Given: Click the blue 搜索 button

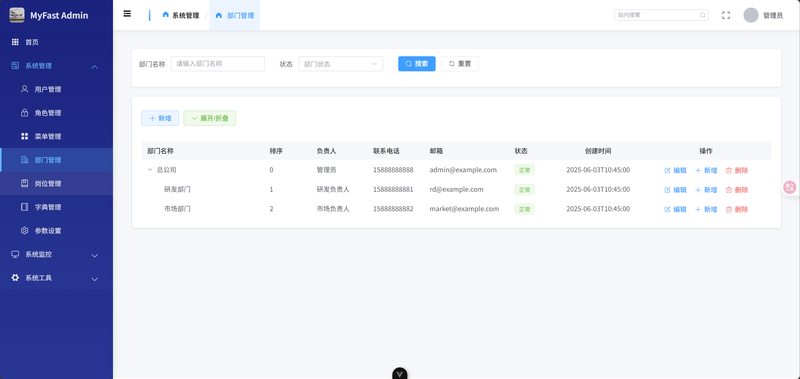Looking at the screenshot, I should [x=417, y=64].
